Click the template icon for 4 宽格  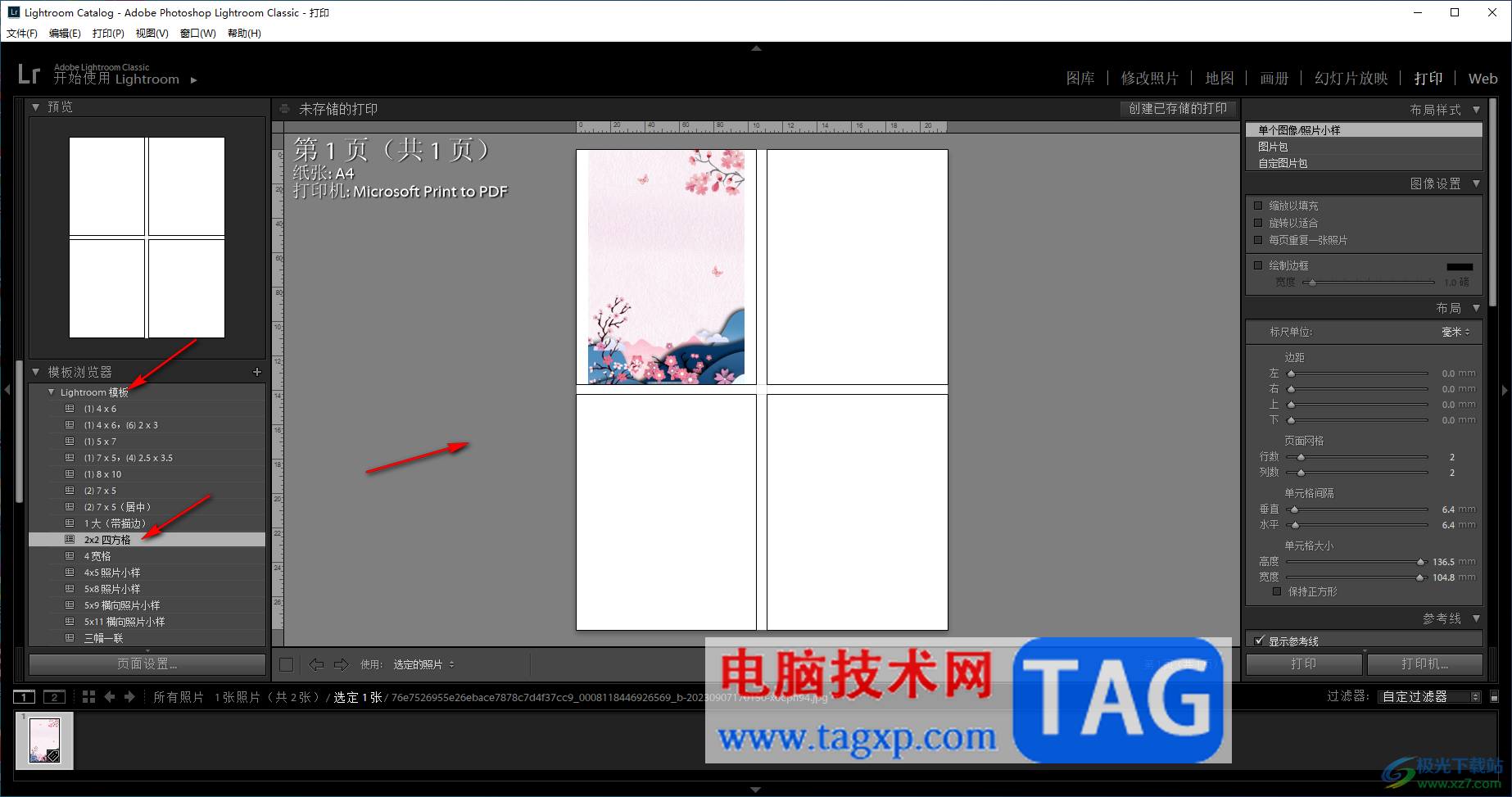pos(70,556)
